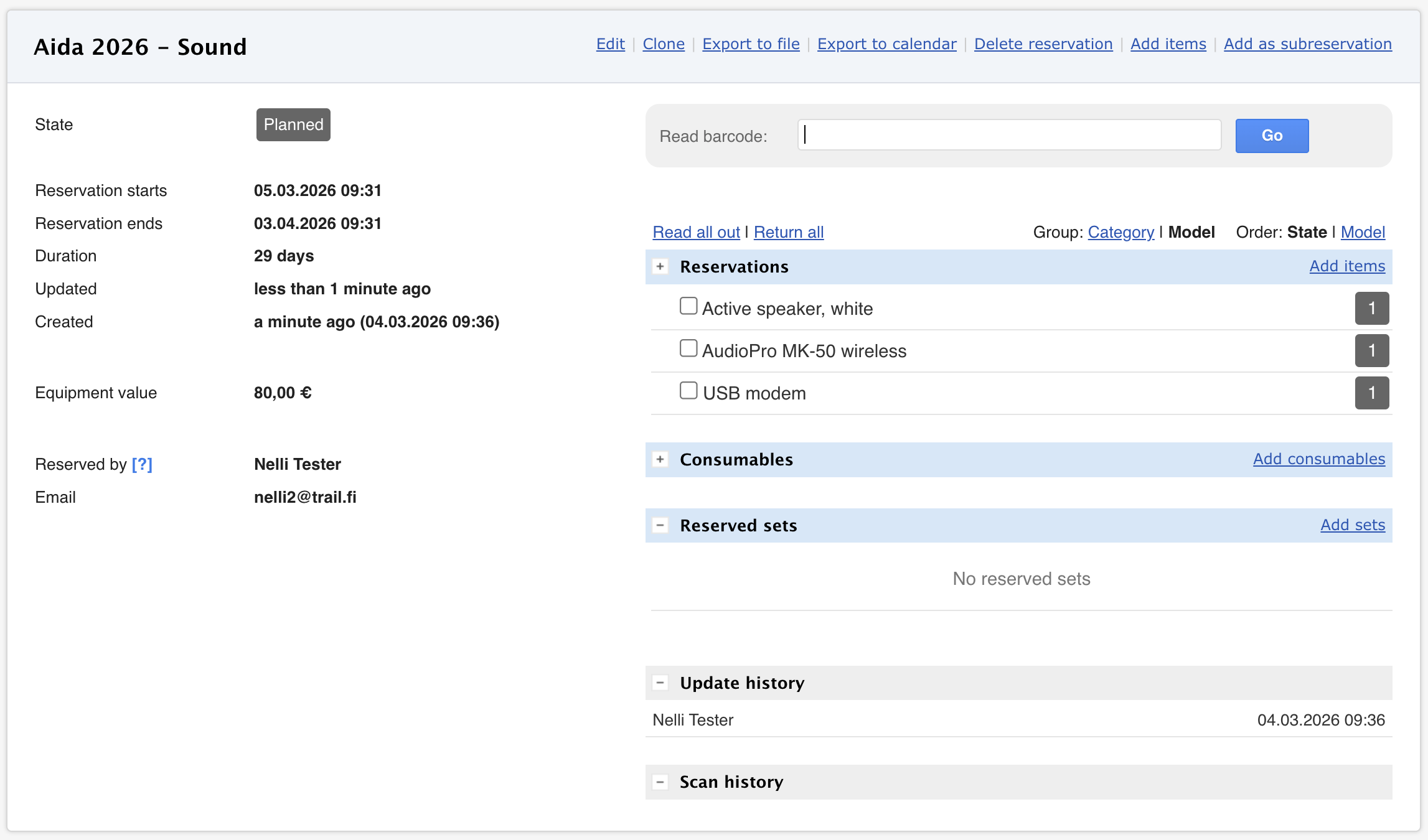Viewport: 1428px width, 840px height.
Task: Select the USB modem checkbox
Action: (x=688, y=391)
